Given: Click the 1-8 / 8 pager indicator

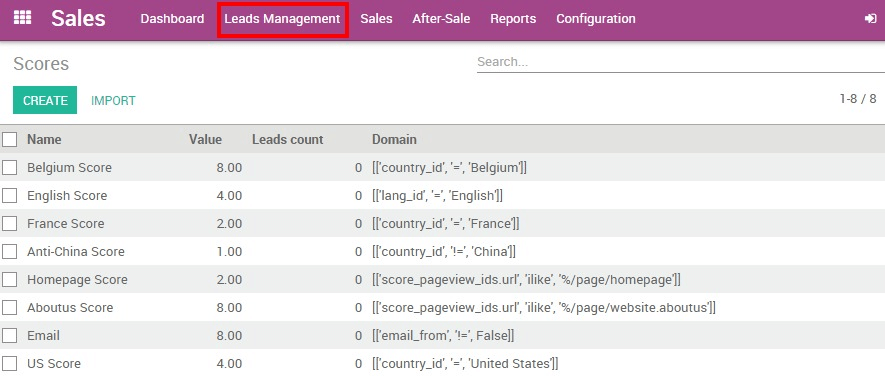Looking at the screenshot, I should 858,99.
